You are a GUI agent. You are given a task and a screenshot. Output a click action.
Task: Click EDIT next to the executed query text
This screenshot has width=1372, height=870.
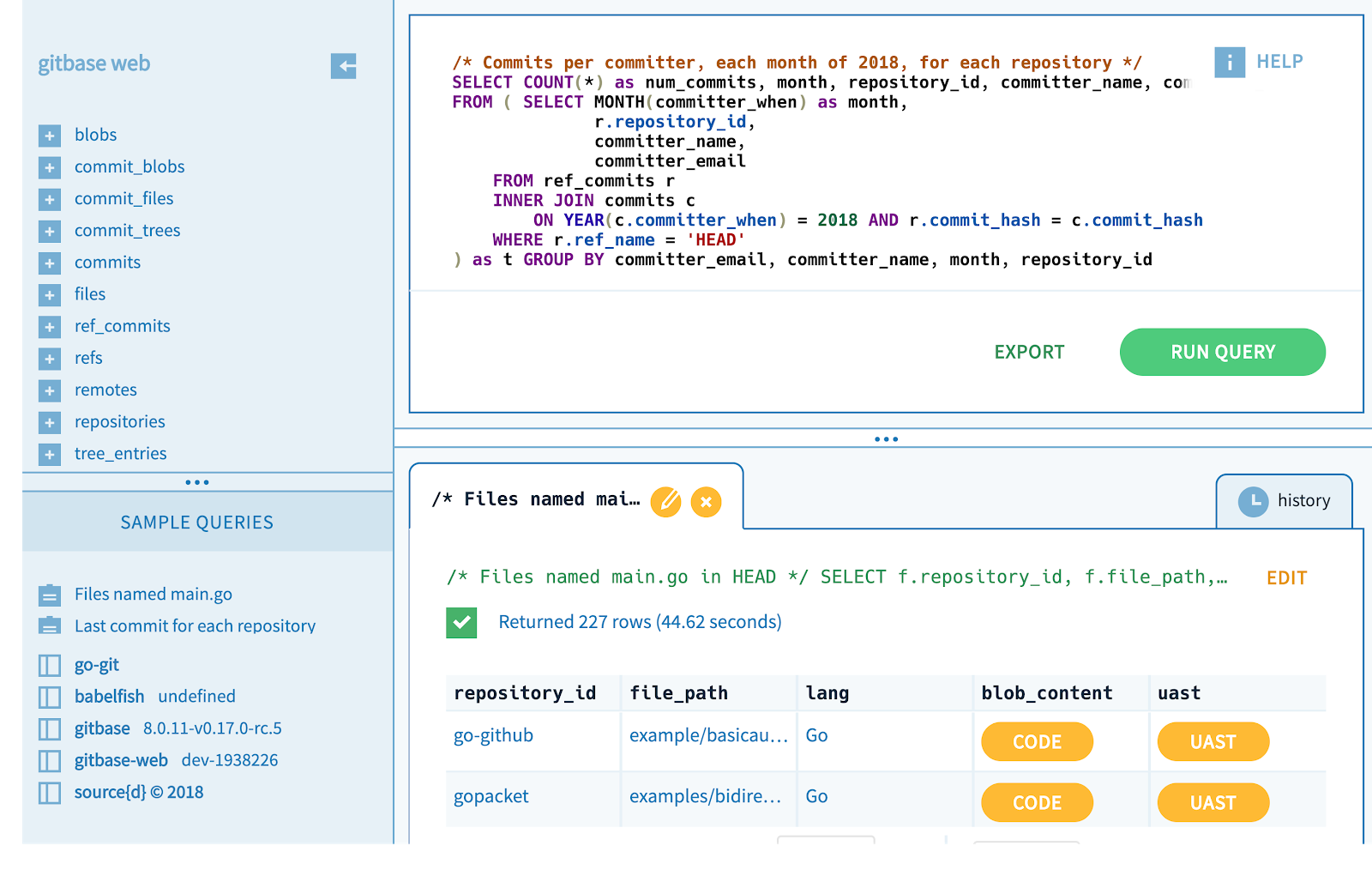[1285, 577]
